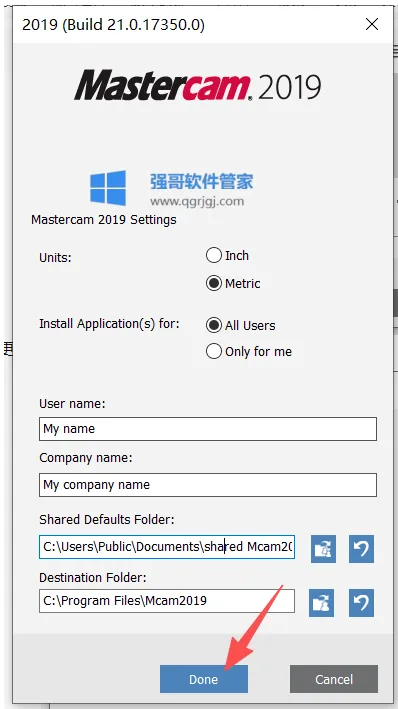Click the title bar build number text
398x709 pixels.
(x=114, y=24)
